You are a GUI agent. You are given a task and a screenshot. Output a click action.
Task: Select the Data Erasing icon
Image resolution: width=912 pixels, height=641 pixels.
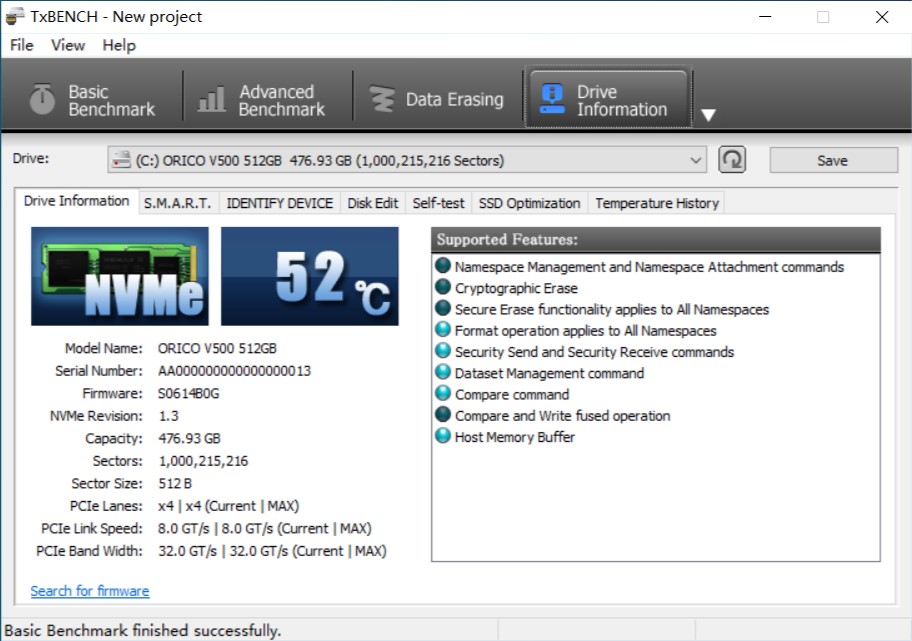382,99
